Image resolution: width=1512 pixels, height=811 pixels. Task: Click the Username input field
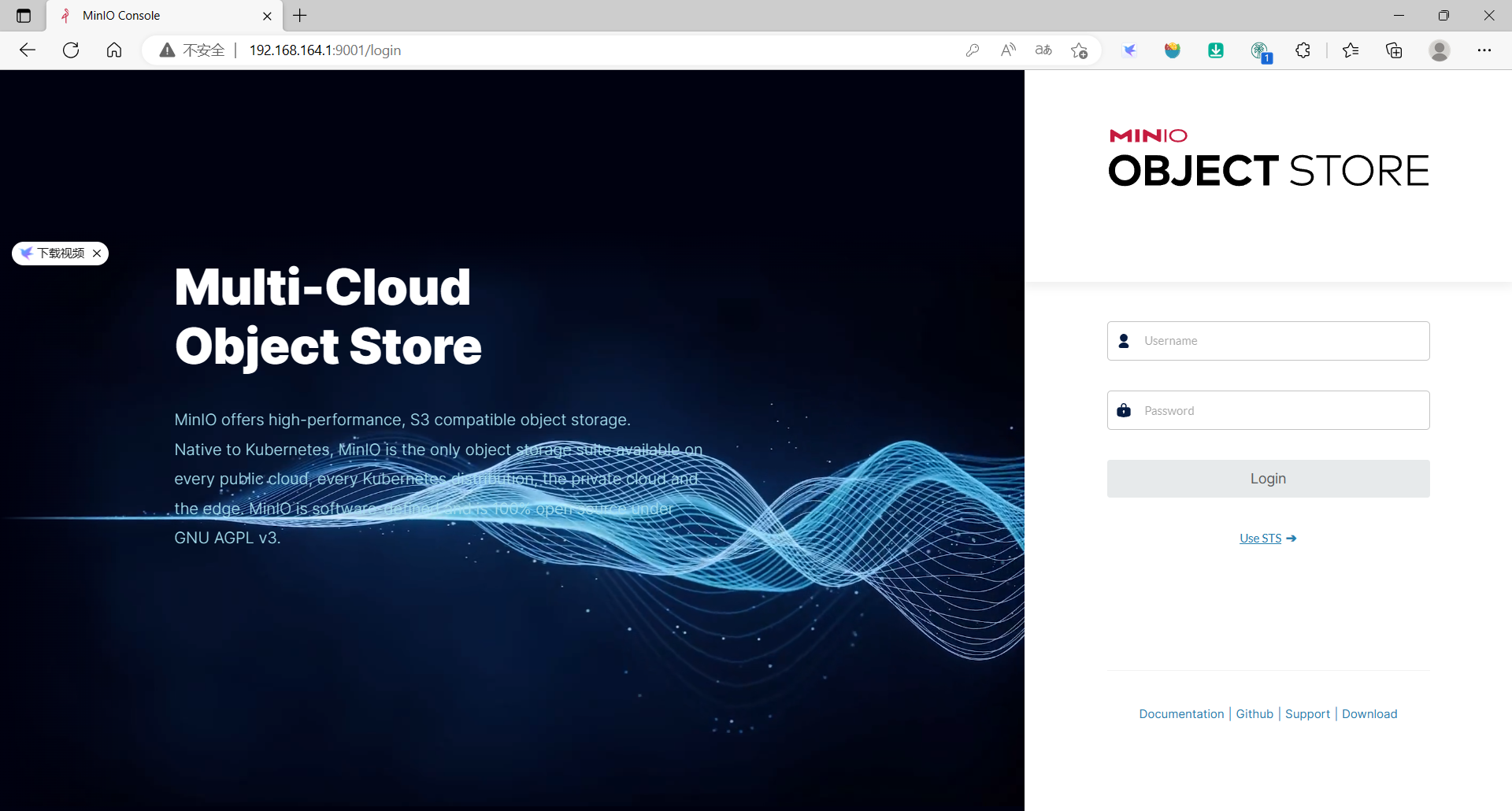pos(1268,341)
